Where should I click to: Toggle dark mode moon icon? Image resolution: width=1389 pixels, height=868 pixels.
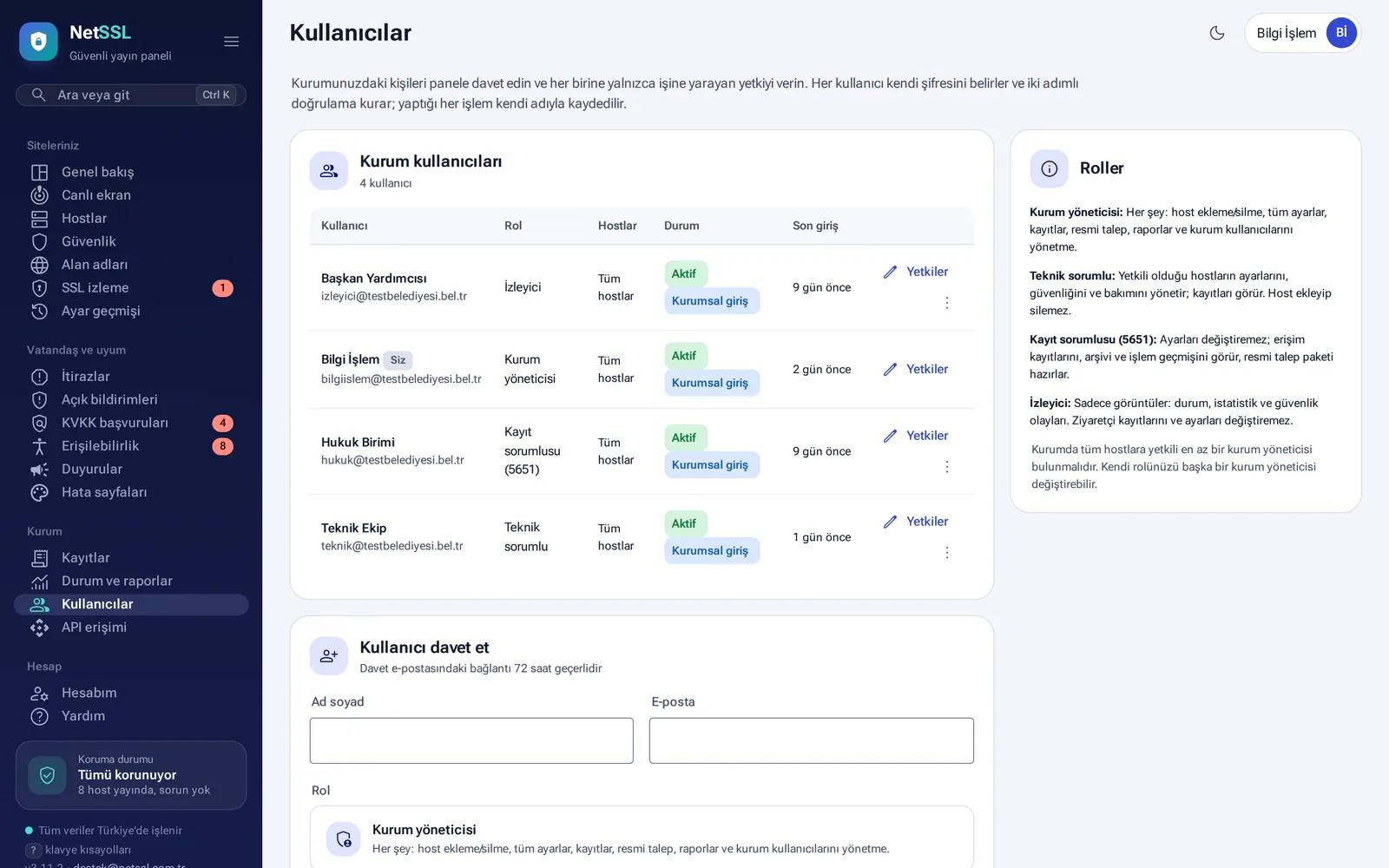(x=1217, y=33)
